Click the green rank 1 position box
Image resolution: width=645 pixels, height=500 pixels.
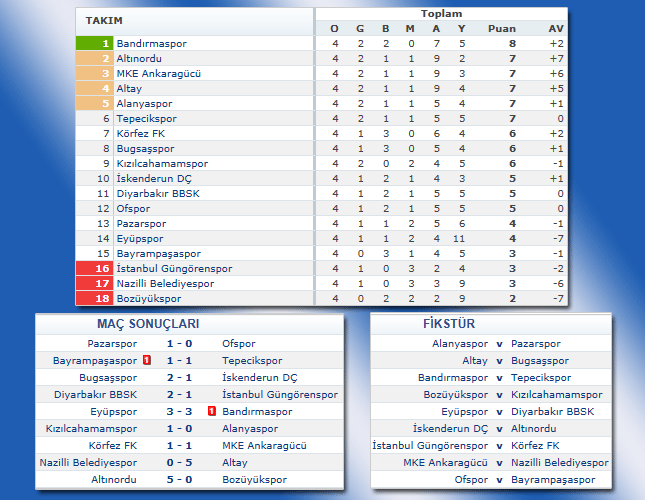pyautogui.click(x=94, y=44)
